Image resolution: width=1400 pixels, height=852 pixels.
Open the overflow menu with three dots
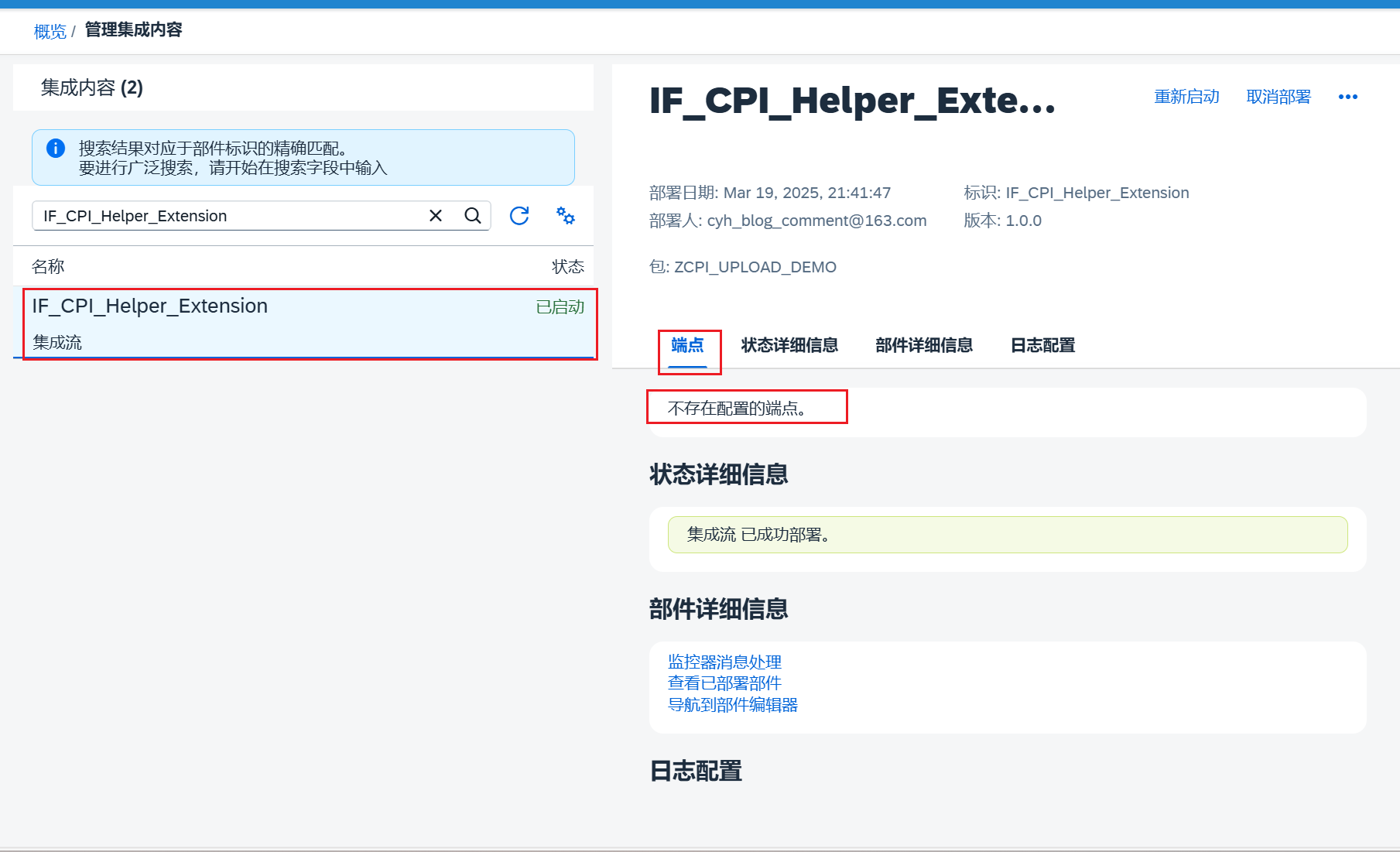pos(1348,96)
